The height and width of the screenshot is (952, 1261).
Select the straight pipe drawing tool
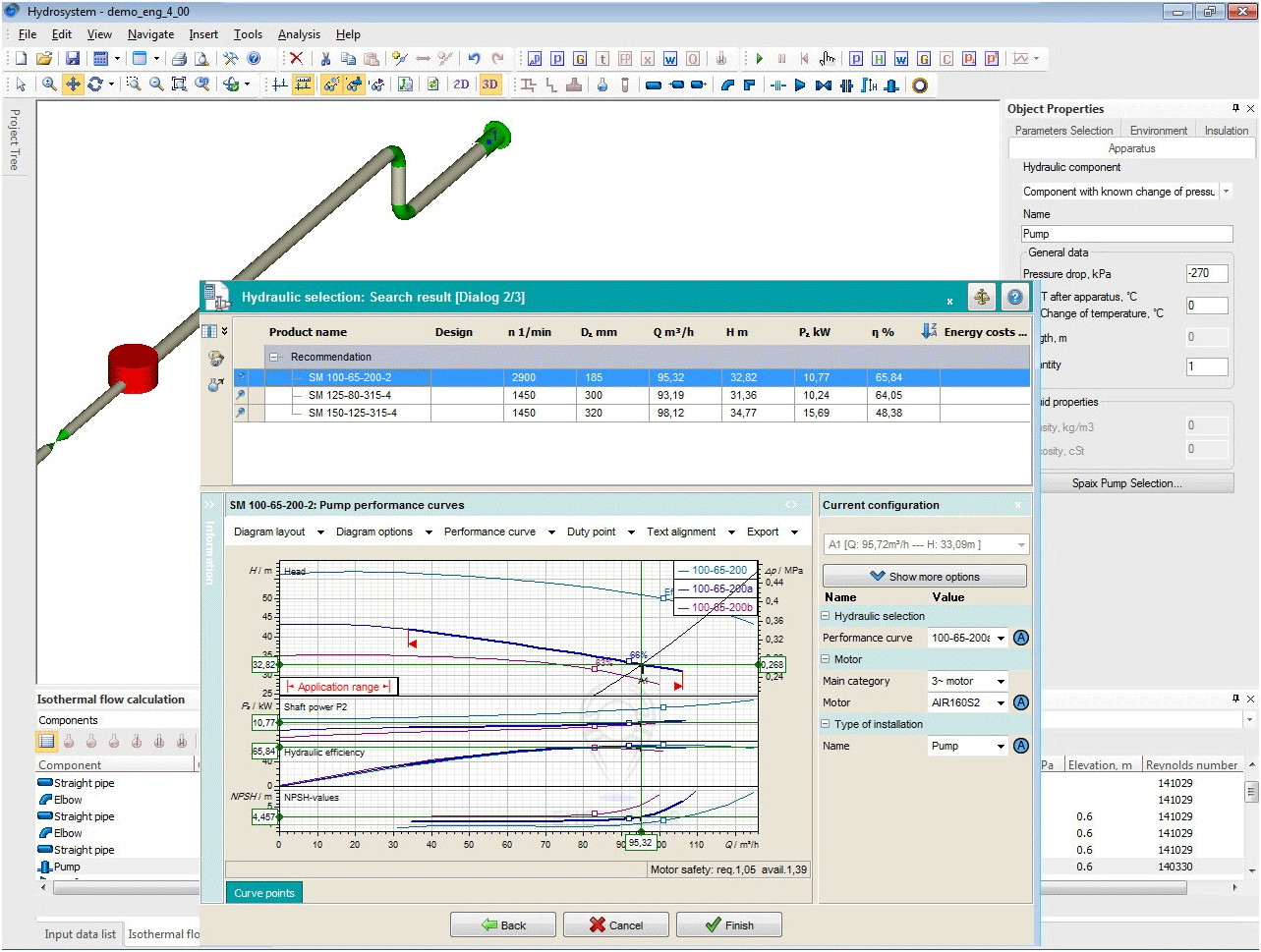tap(654, 84)
